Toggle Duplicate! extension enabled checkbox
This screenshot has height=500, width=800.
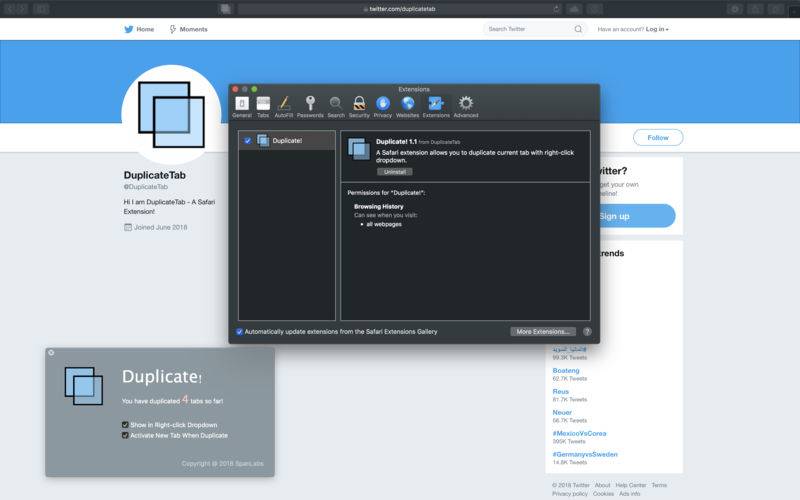(x=247, y=141)
